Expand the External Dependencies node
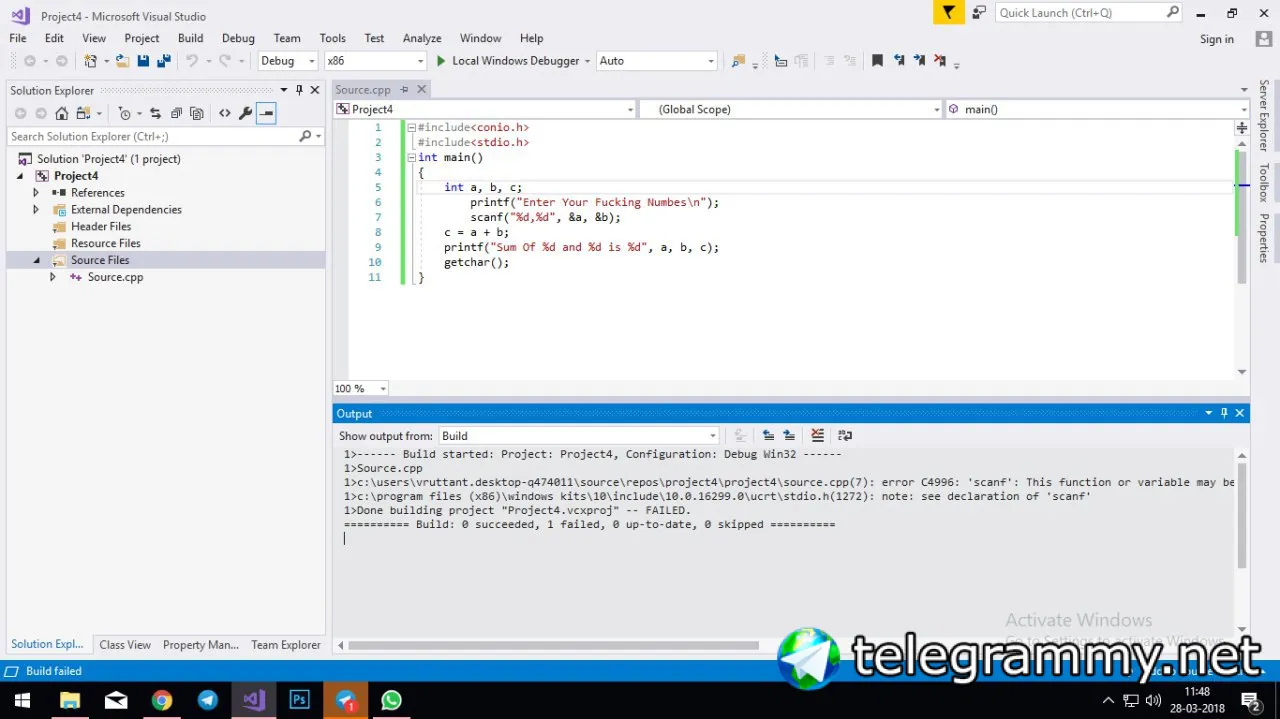1280x719 pixels. 36,209
